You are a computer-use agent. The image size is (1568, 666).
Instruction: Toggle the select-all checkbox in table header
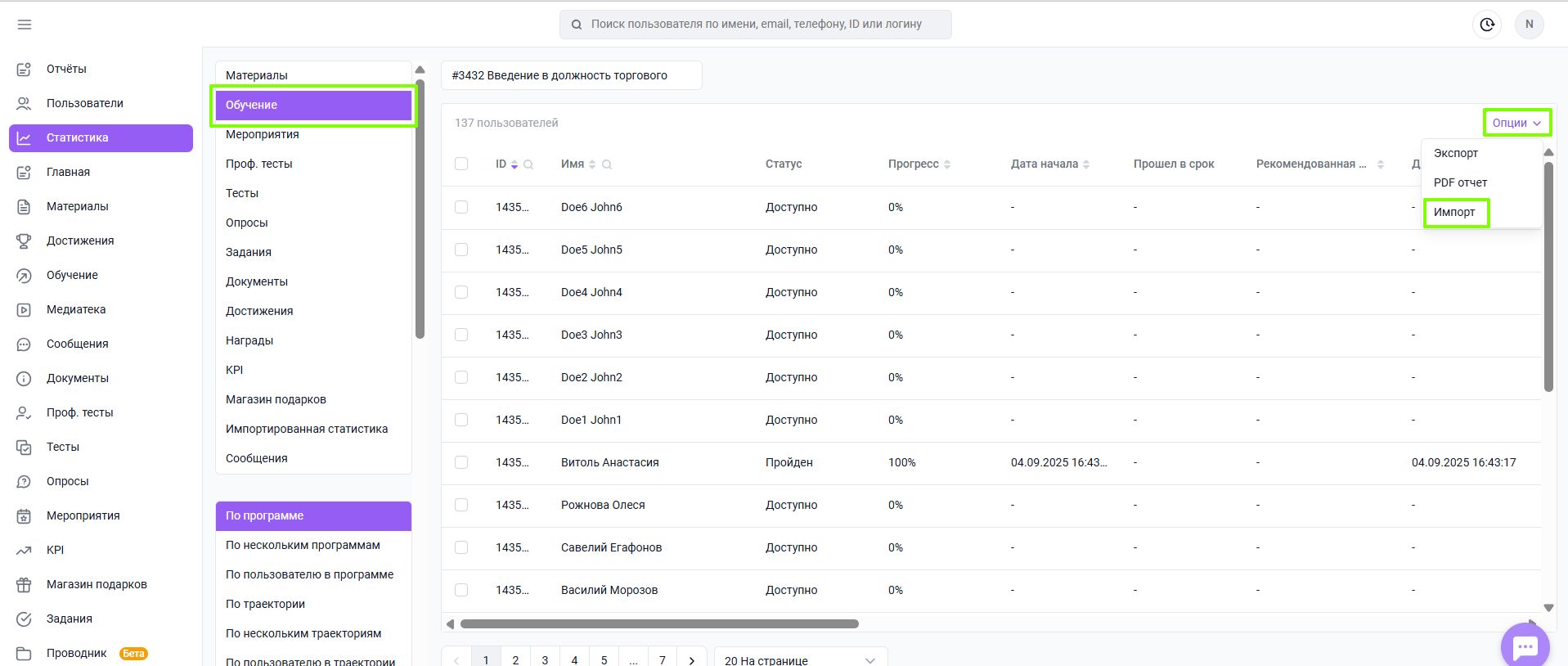click(x=461, y=164)
